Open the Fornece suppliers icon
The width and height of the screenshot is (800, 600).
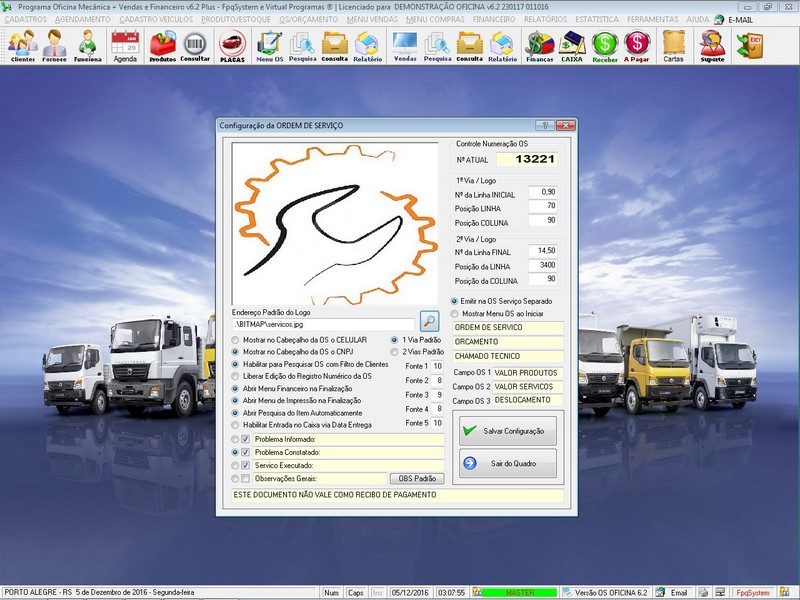coord(55,46)
